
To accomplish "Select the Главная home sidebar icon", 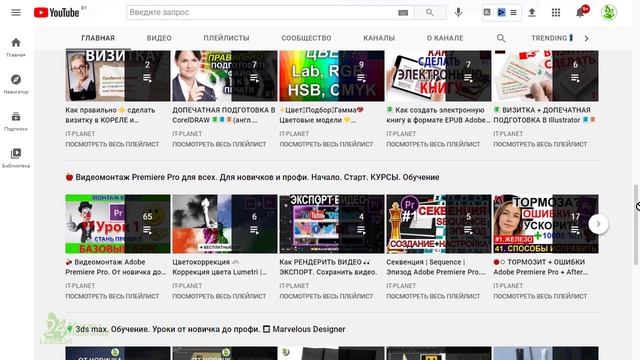I will (16, 42).
